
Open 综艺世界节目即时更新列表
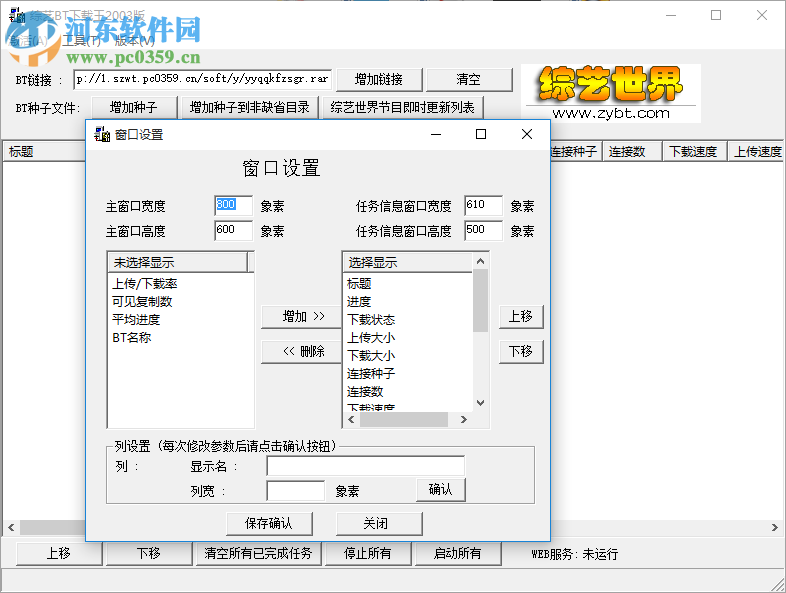(402, 107)
